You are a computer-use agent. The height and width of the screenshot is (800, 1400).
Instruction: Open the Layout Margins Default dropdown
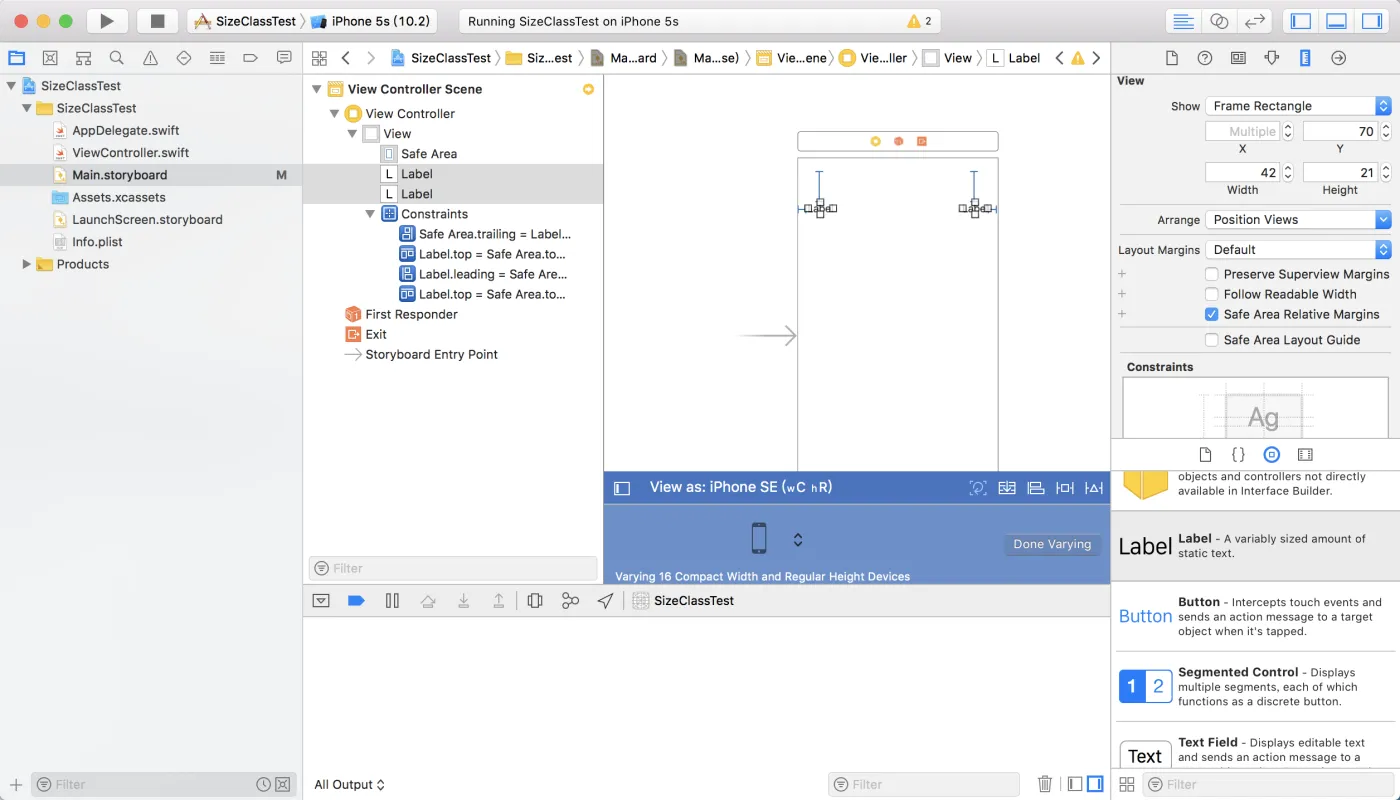[1298, 250]
